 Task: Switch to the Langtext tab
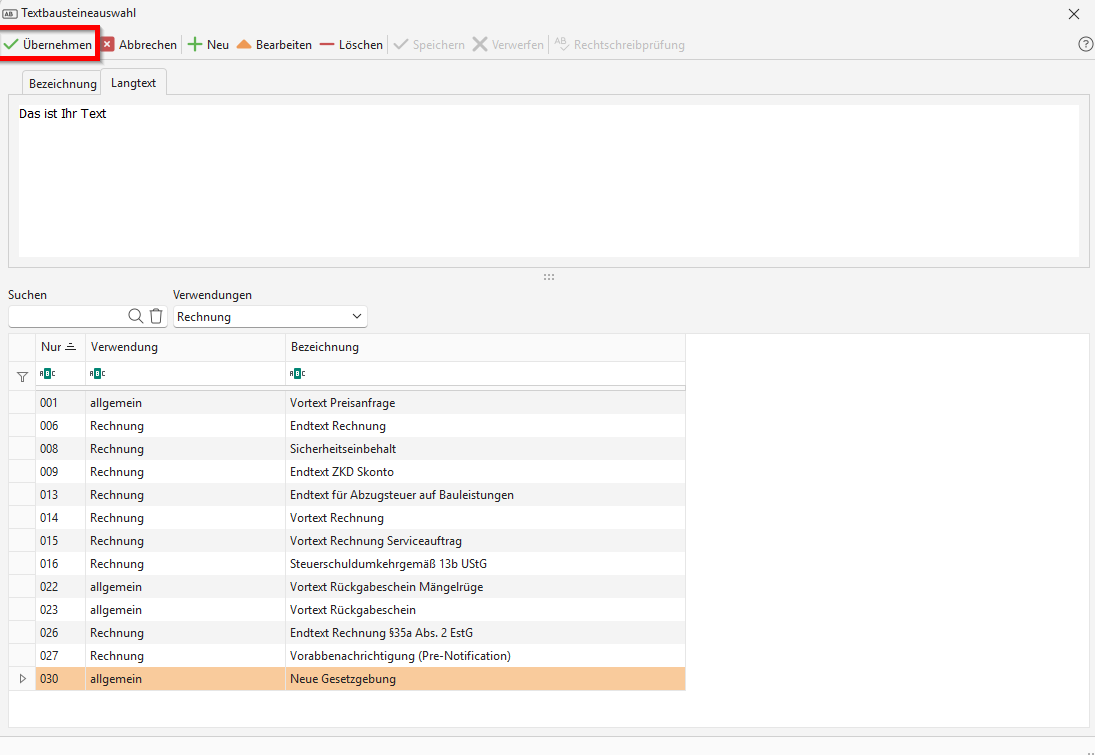tap(133, 82)
